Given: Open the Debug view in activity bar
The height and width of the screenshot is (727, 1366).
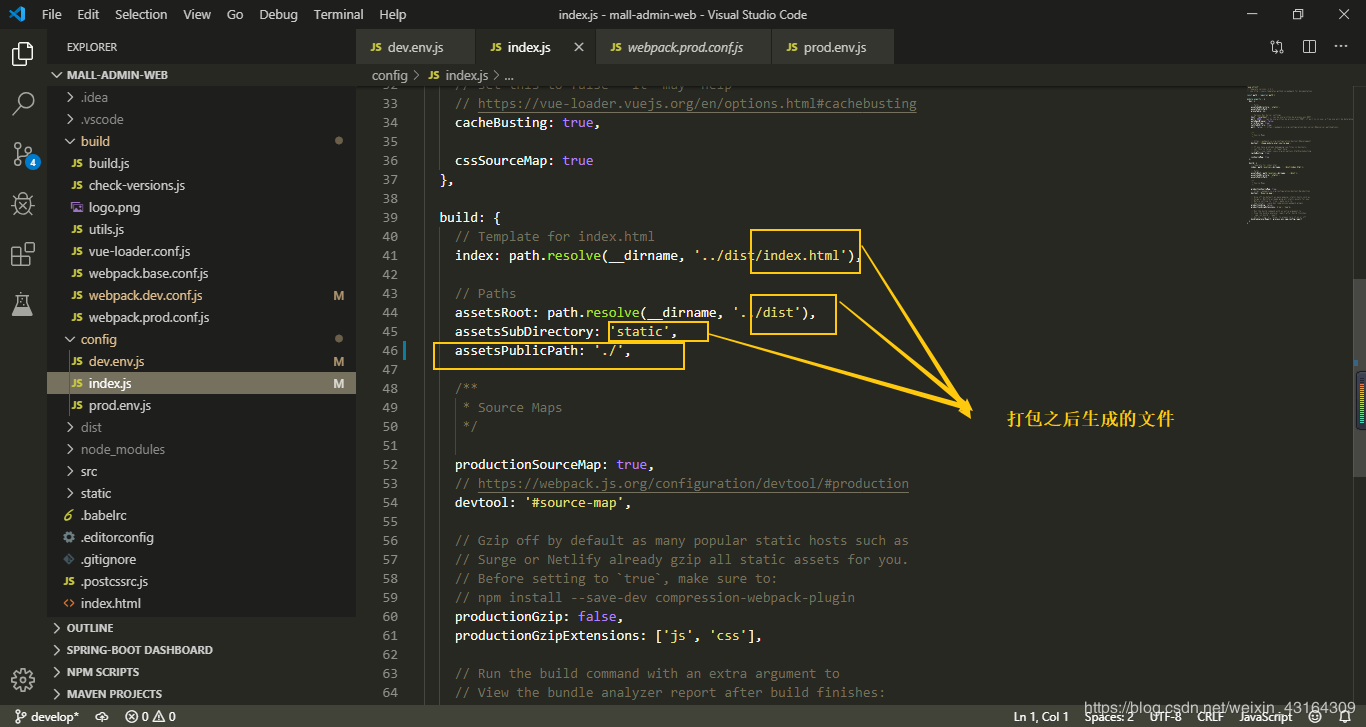Looking at the screenshot, I should (x=22, y=204).
